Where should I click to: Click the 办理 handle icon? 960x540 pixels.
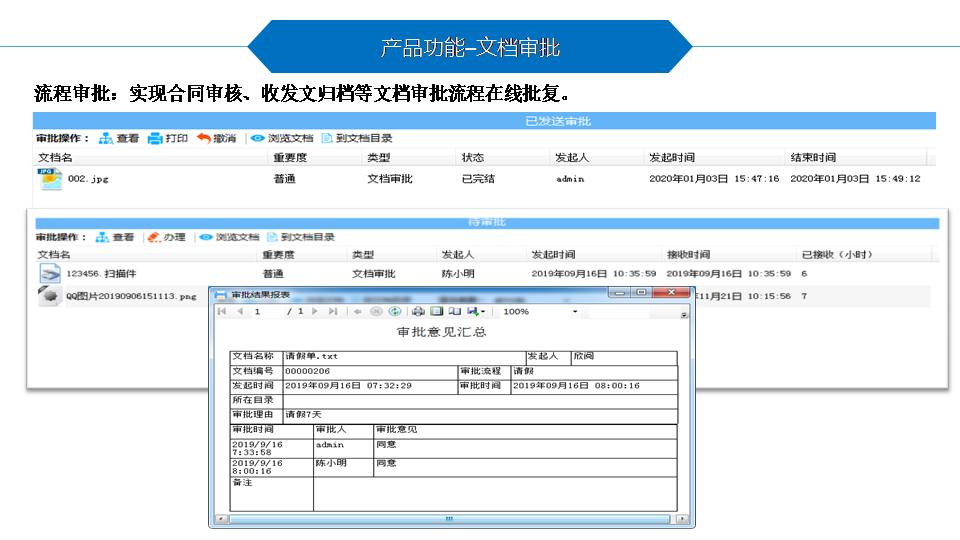[154, 237]
